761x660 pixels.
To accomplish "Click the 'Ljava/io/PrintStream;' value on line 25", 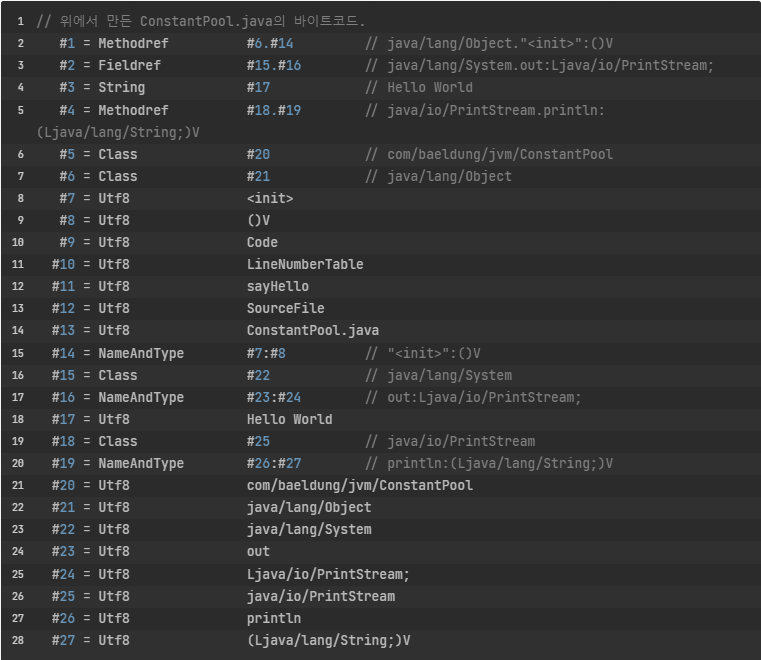I will coord(328,575).
